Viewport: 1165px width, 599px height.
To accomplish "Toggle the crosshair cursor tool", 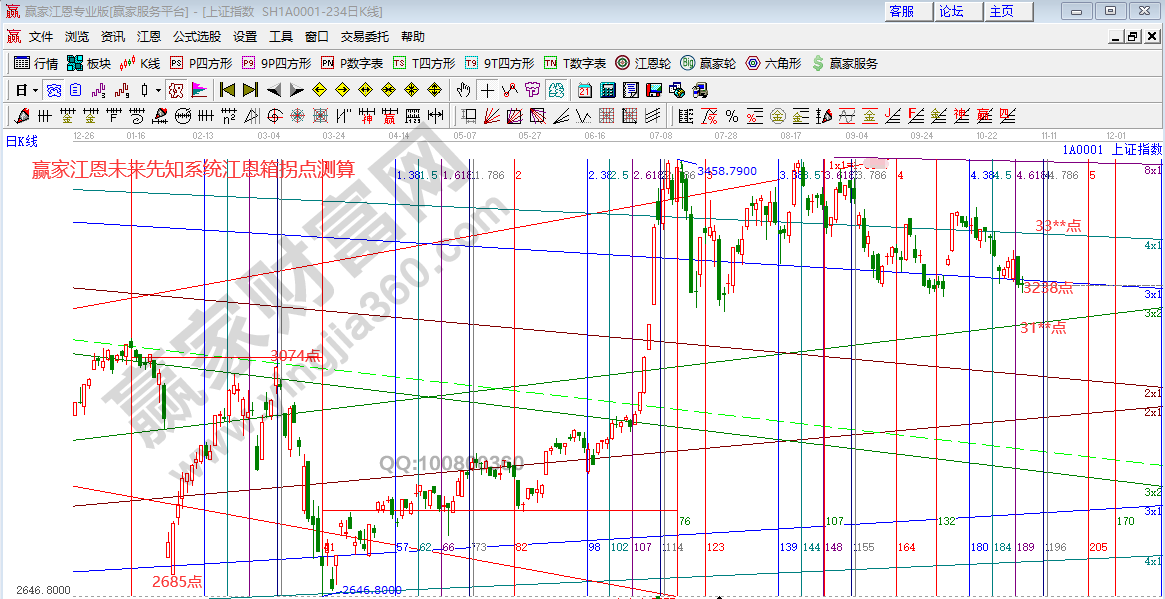I will (x=487, y=90).
